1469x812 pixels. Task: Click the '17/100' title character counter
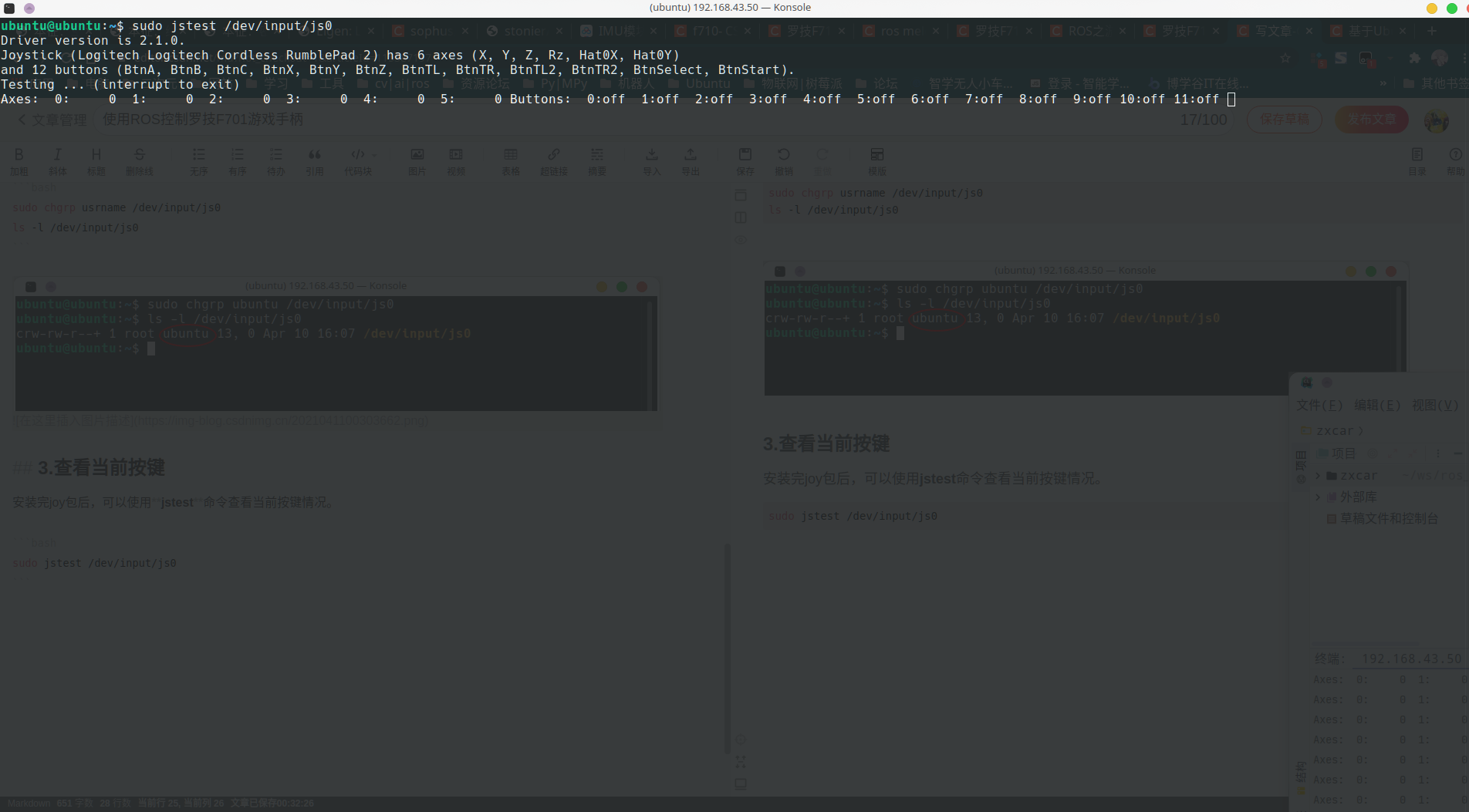pos(1204,120)
